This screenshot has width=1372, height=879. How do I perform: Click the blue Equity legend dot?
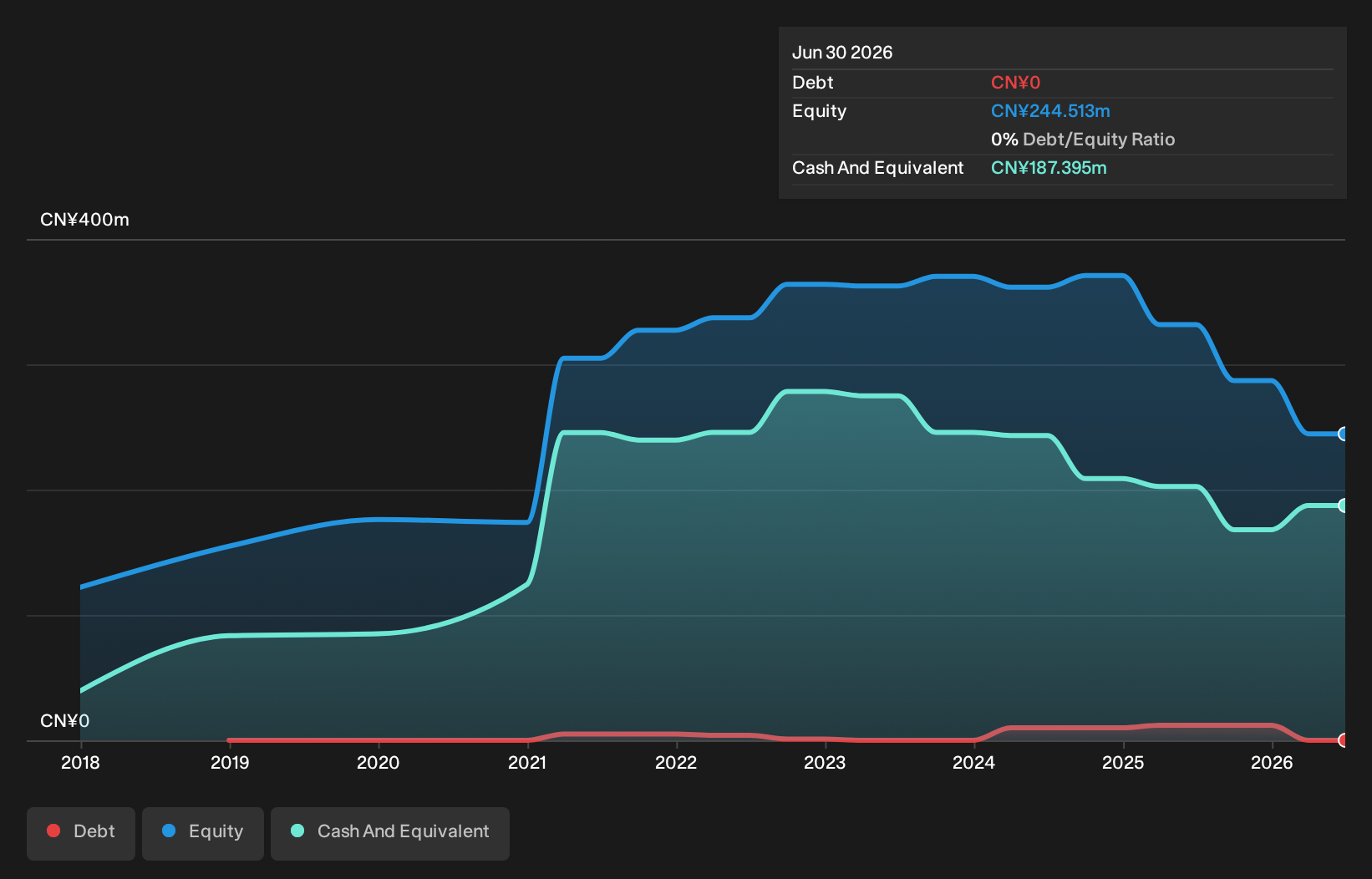(x=169, y=831)
